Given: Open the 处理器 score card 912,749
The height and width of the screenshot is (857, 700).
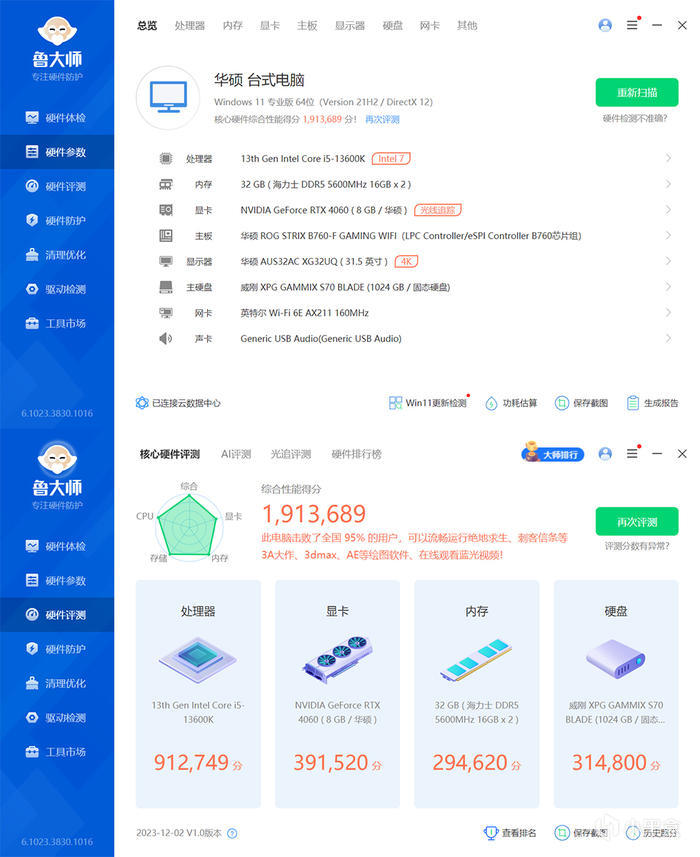Looking at the screenshot, I should pos(198,694).
